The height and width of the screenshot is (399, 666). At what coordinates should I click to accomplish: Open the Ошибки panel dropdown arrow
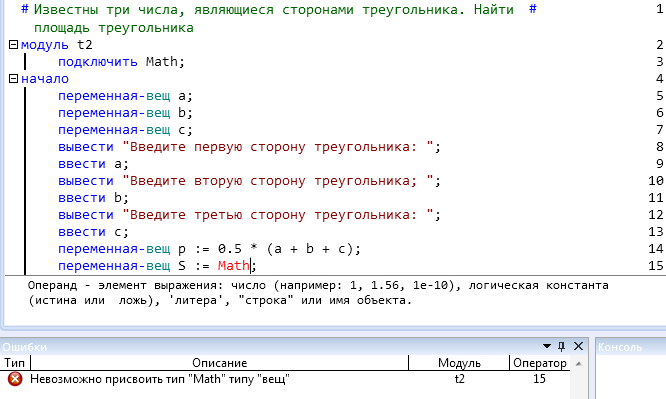(547, 346)
